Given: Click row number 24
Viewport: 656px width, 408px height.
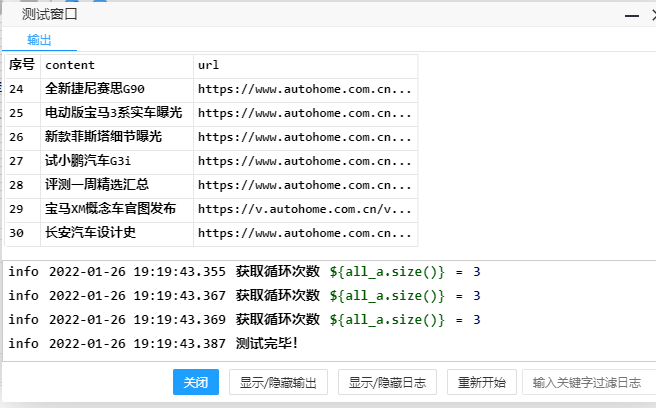Looking at the screenshot, I should (23, 90).
